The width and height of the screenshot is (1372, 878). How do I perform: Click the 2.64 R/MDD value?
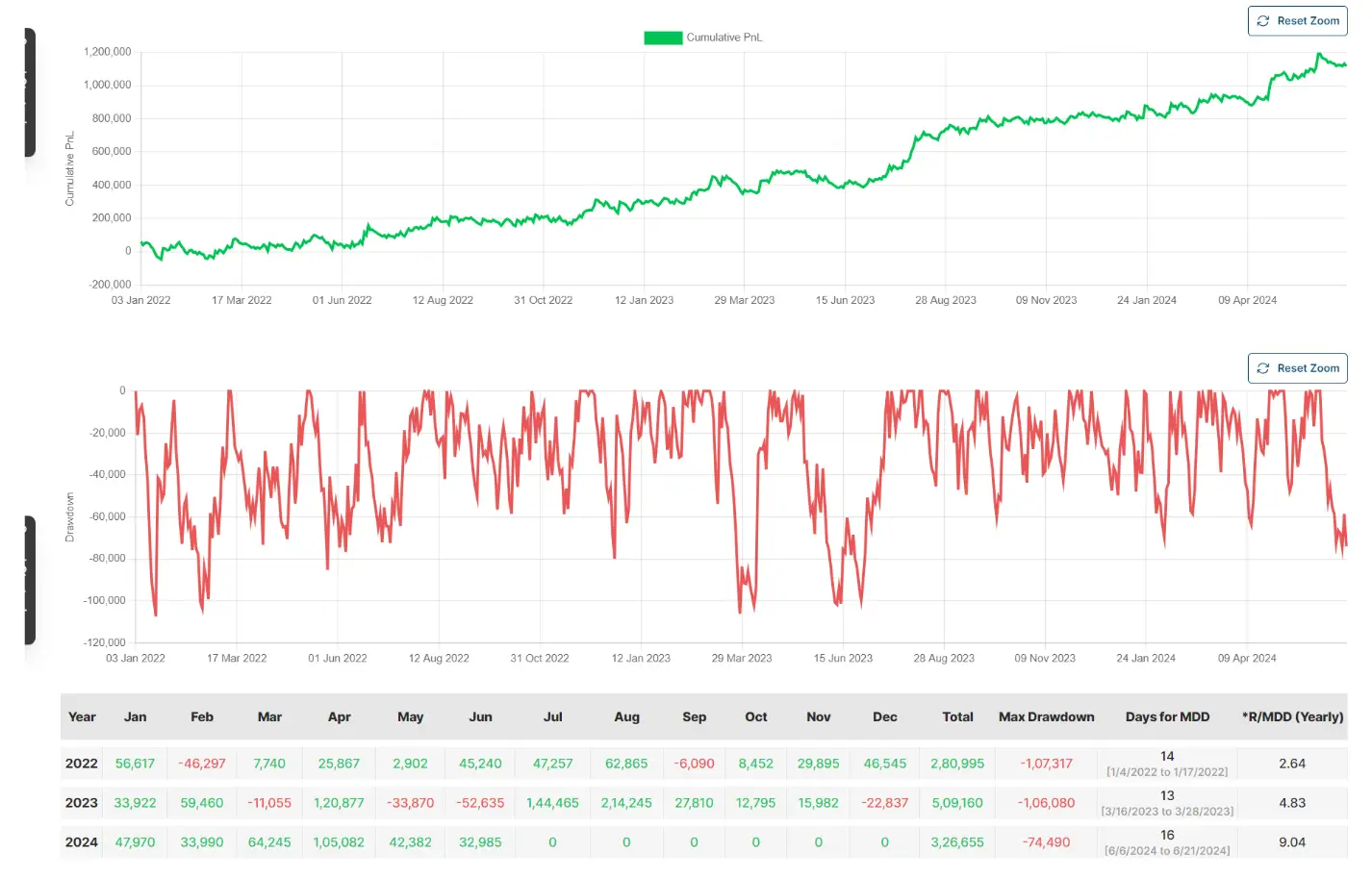pos(1292,764)
